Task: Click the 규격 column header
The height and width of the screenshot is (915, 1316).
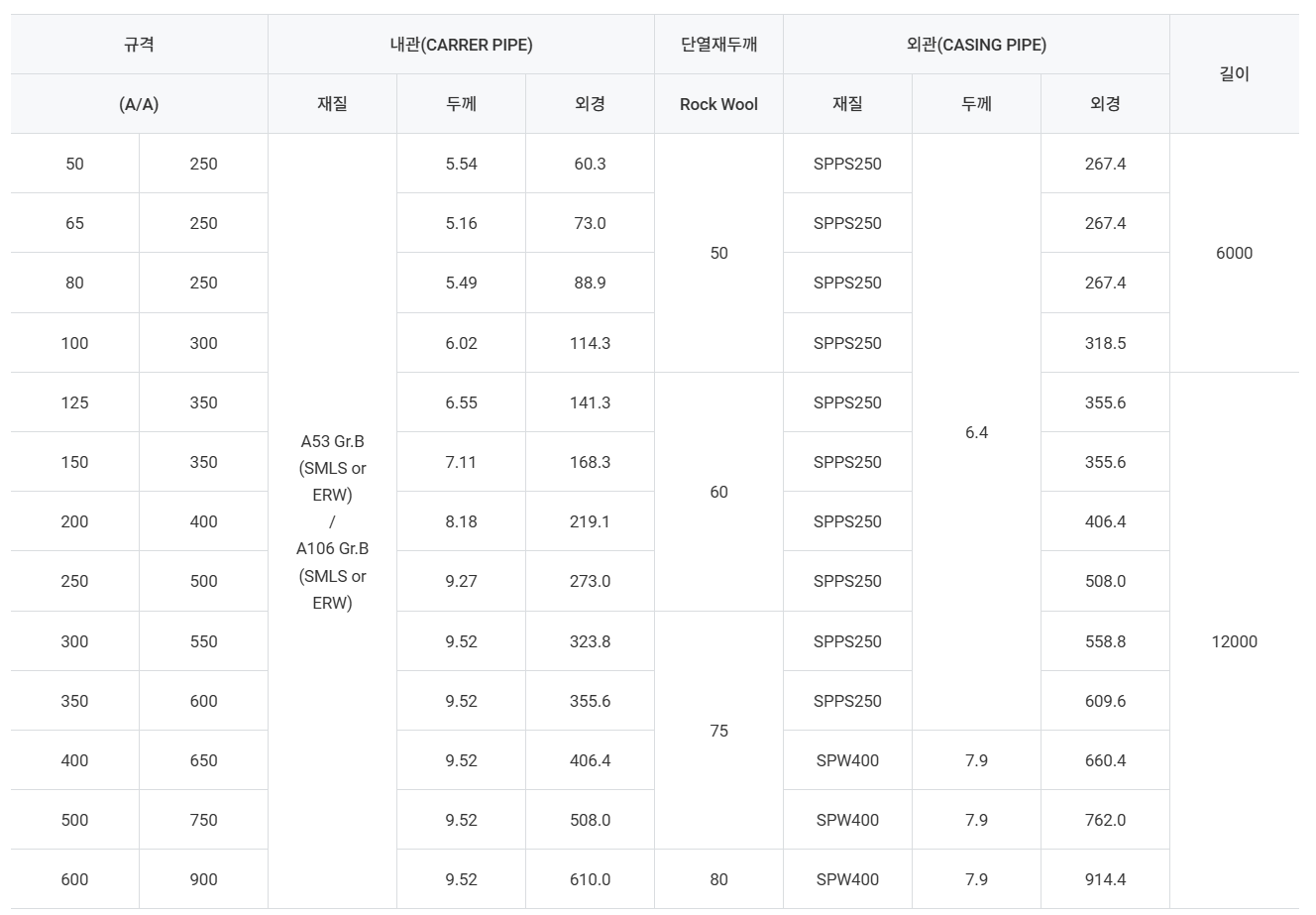Action: click(x=139, y=45)
